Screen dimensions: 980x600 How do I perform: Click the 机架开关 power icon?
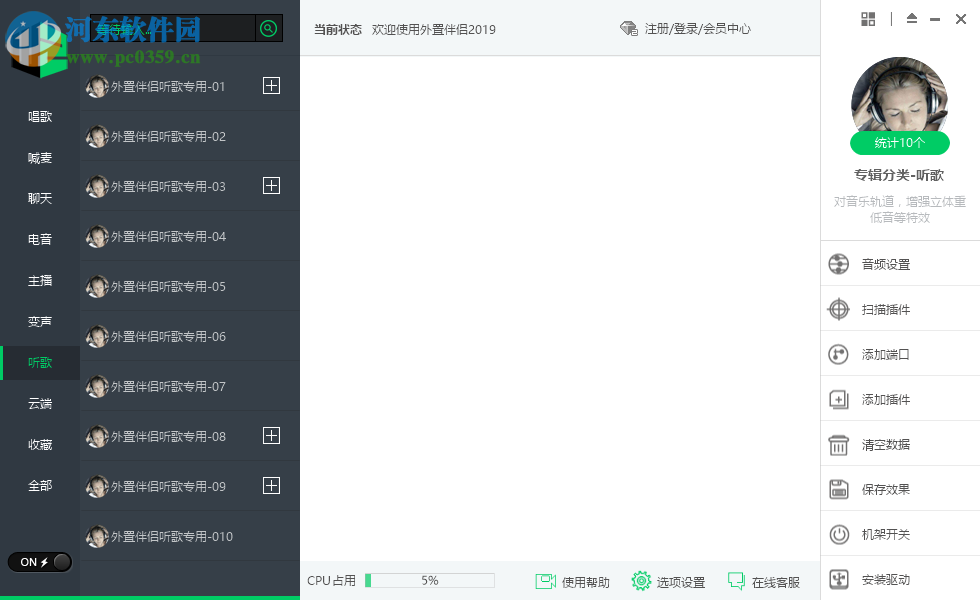pos(837,533)
